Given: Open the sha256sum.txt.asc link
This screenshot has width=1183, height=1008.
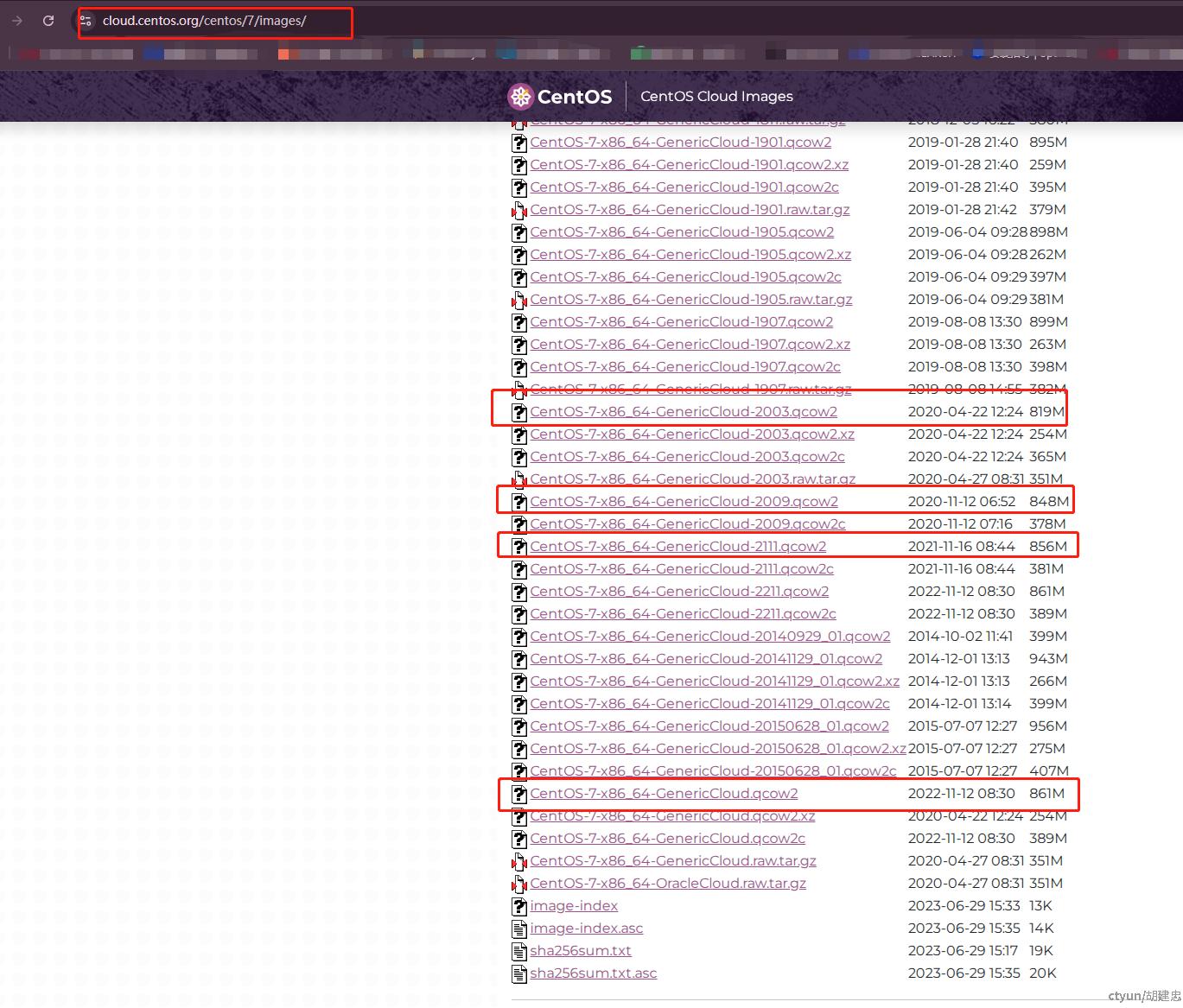Looking at the screenshot, I should [594, 973].
